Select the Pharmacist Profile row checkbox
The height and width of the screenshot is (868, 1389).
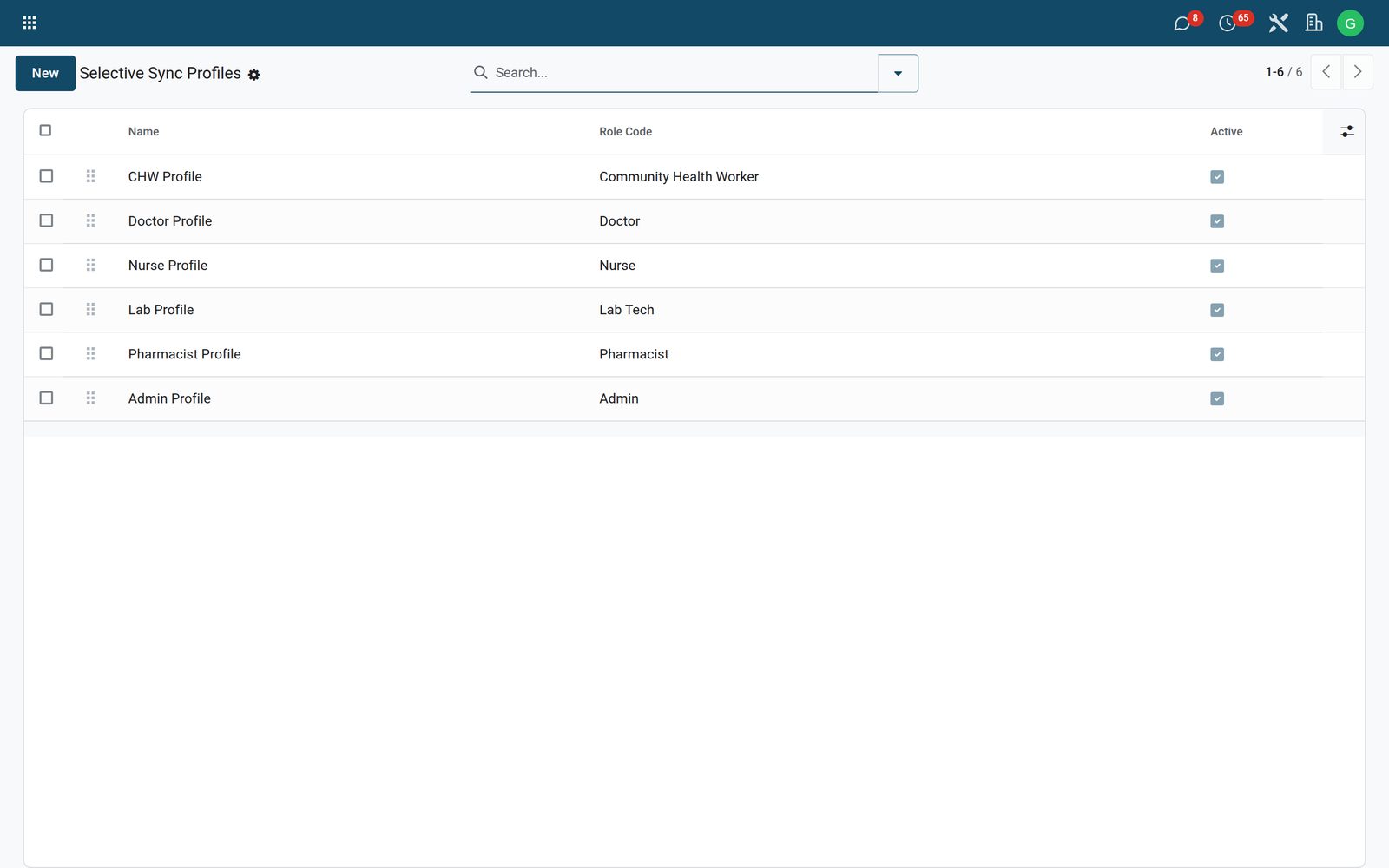tap(46, 353)
